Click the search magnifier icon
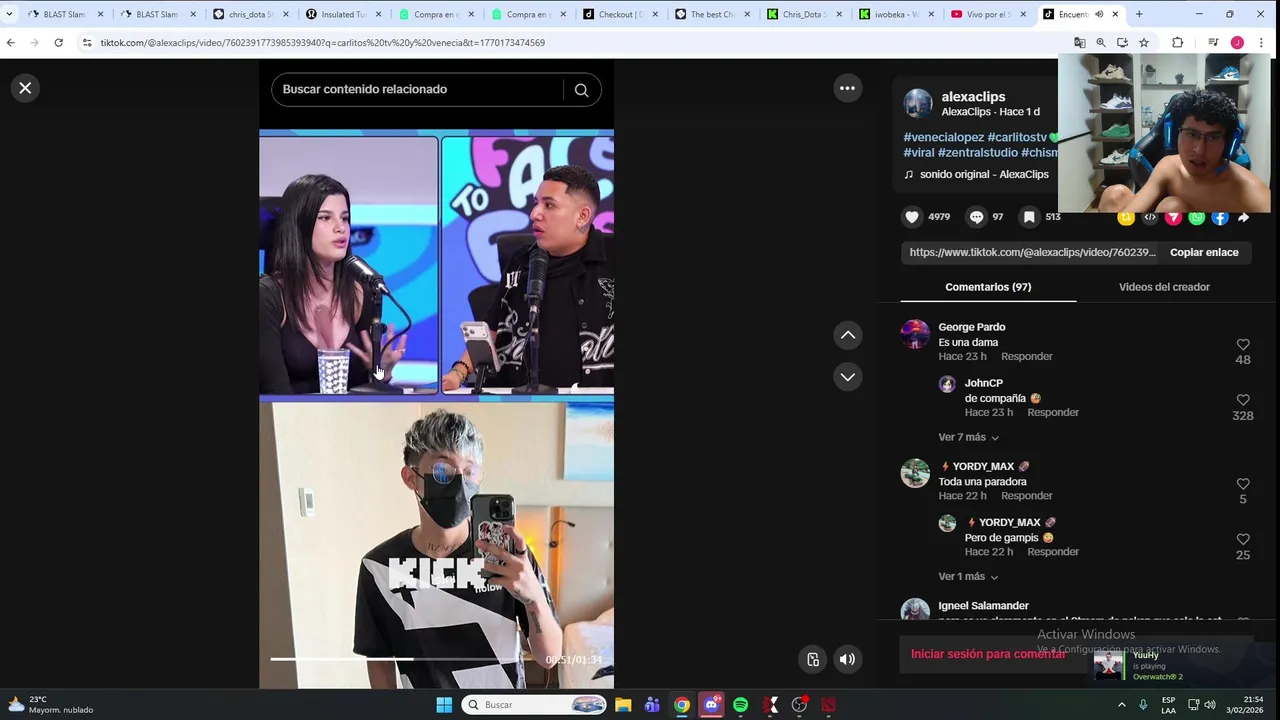 (x=581, y=90)
